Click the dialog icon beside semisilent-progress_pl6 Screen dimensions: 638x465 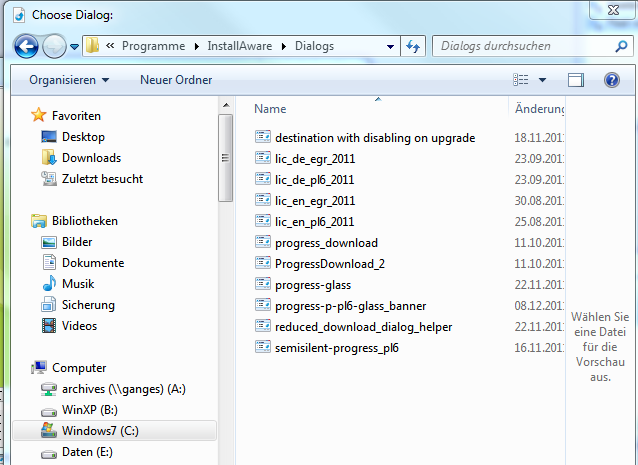(263, 347)
